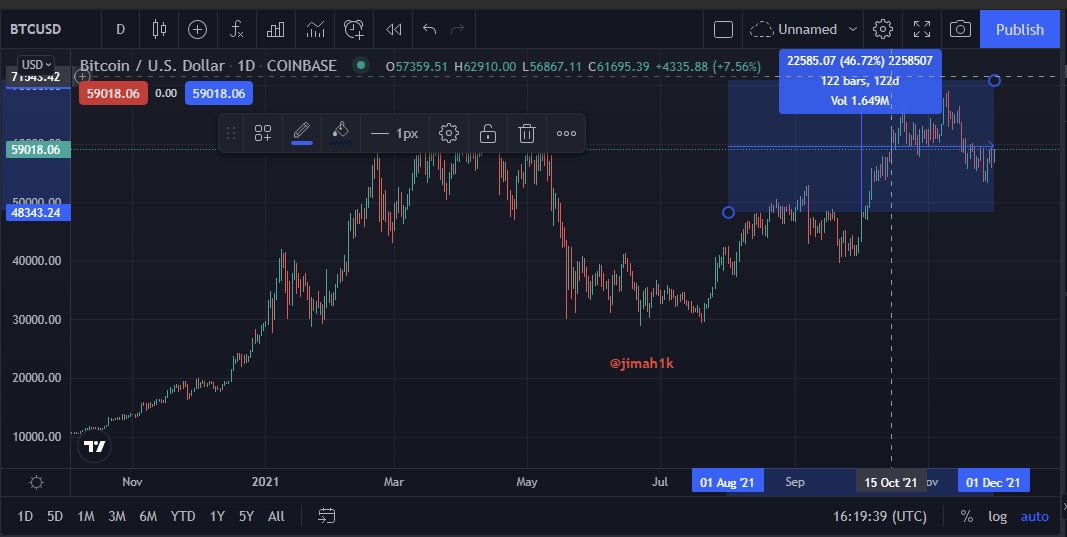The width and height of the screenshot is (1067, 537).
Task: Open chart settings gear at bottom left
Action: coord(37,483)
